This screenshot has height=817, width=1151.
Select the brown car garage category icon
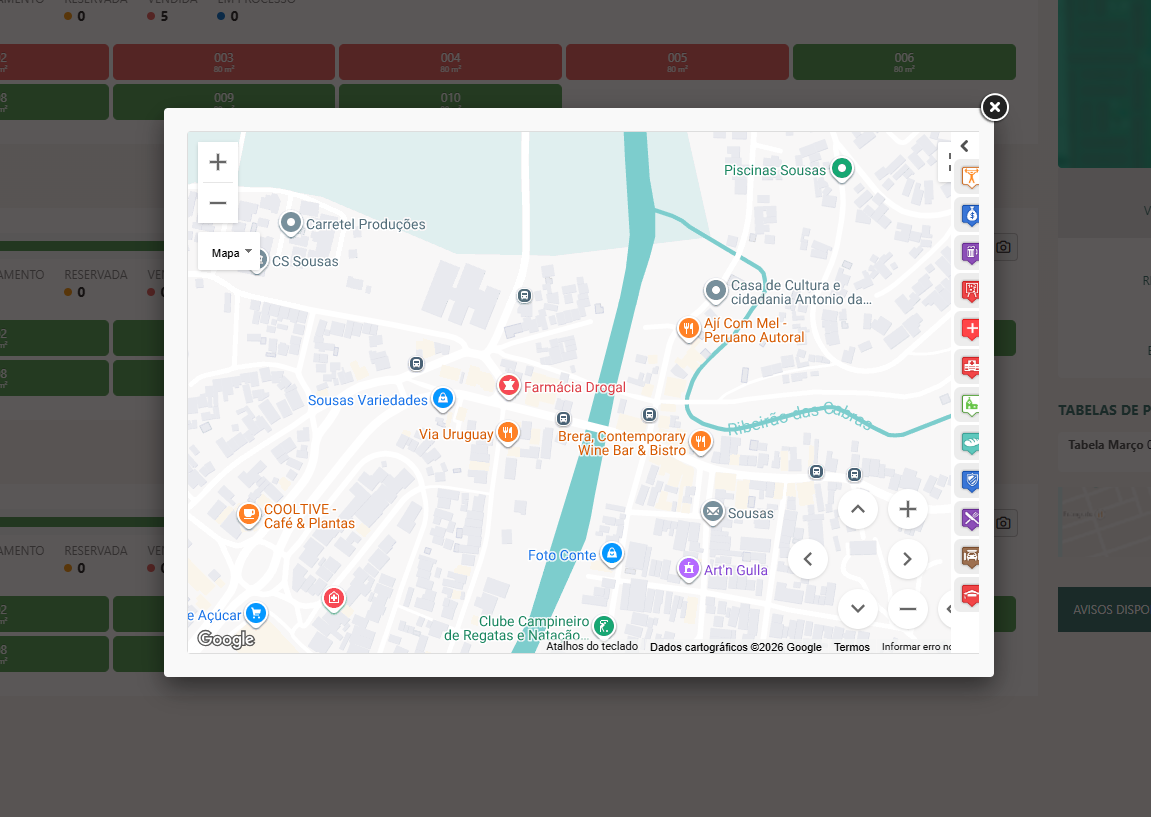point(970,557)
